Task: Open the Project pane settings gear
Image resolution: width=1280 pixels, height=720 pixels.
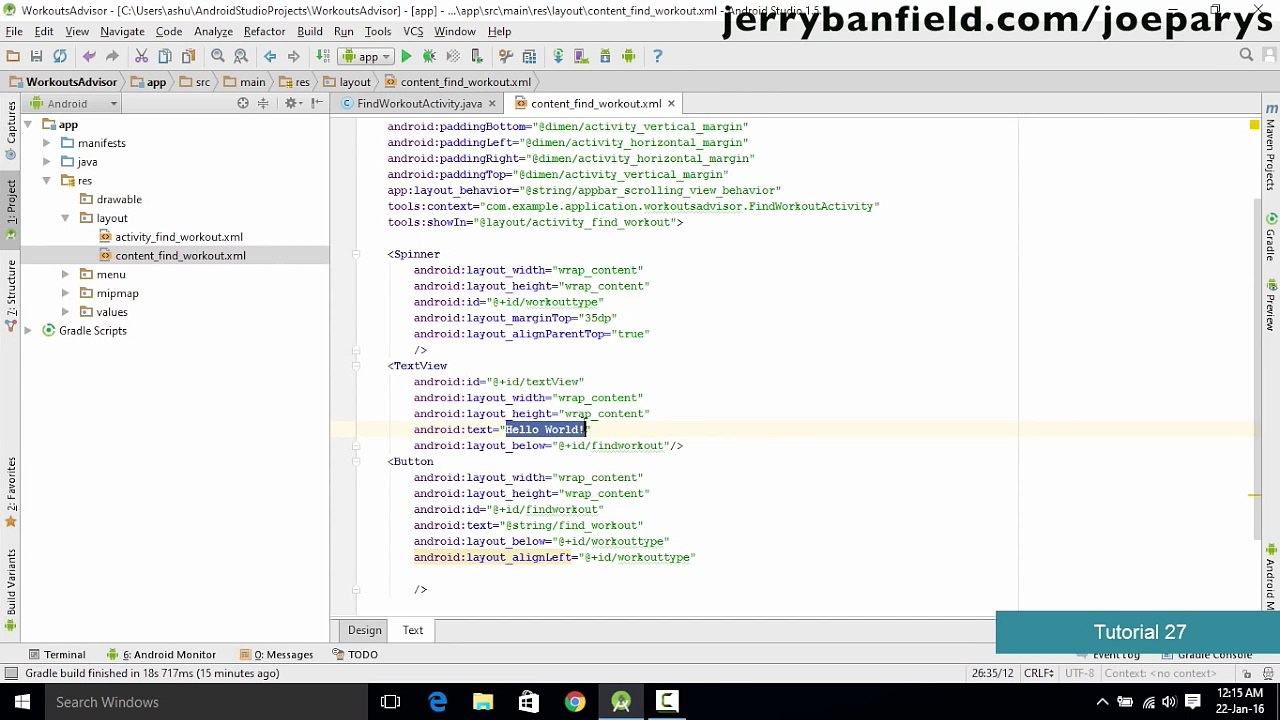Action: click(293, 103)
